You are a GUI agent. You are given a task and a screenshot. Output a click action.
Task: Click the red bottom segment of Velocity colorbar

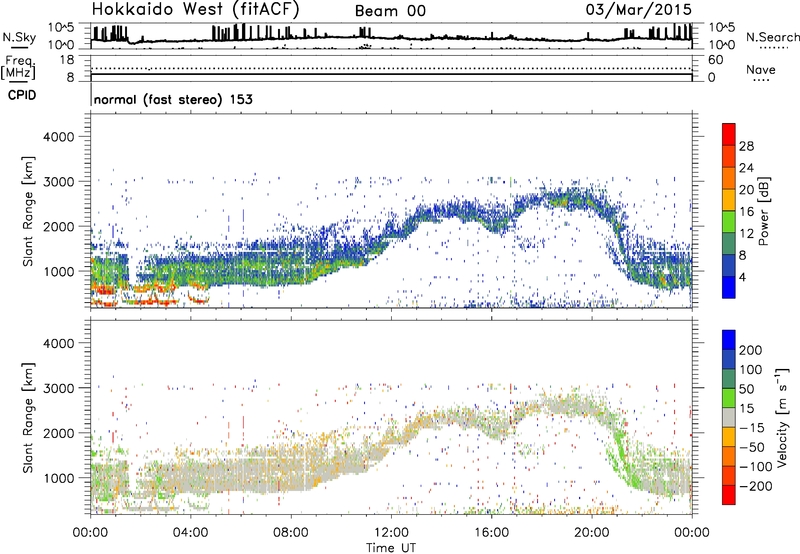(x=729, y=495)
